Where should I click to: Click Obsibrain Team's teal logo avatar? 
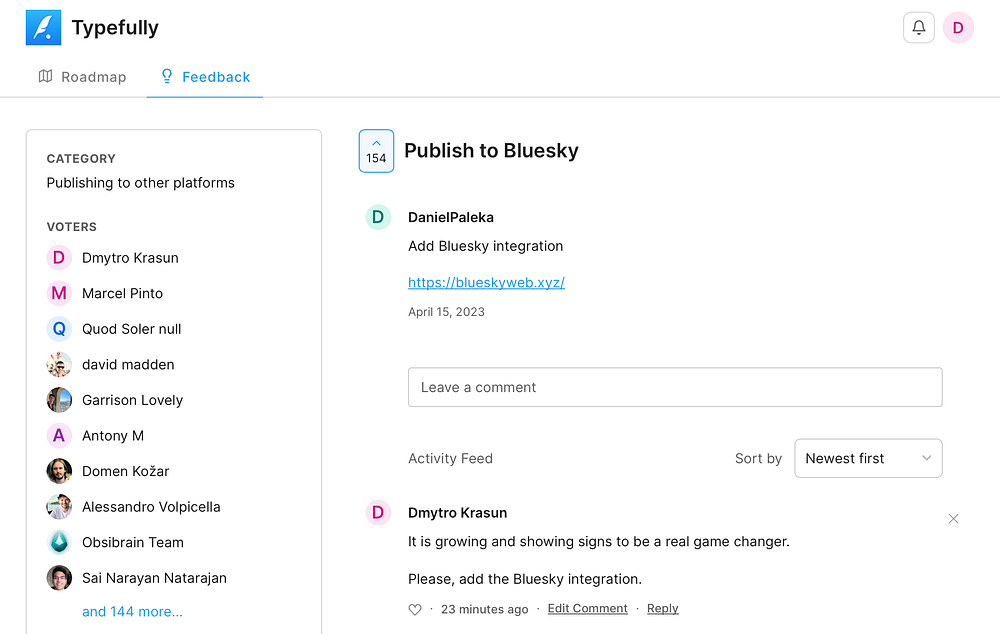pos(59,542)
